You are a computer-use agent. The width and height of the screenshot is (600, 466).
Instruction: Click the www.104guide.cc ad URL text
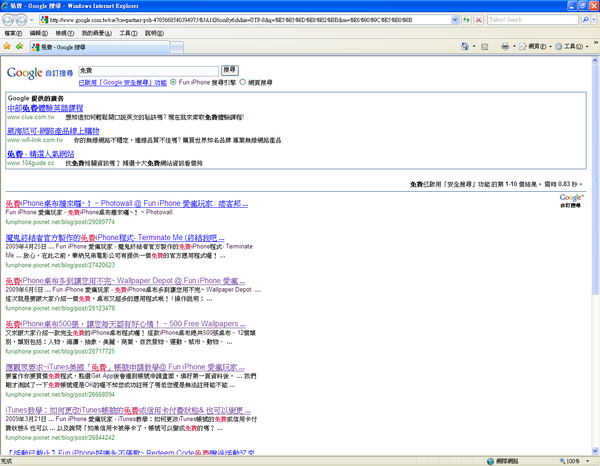point(31,163)
